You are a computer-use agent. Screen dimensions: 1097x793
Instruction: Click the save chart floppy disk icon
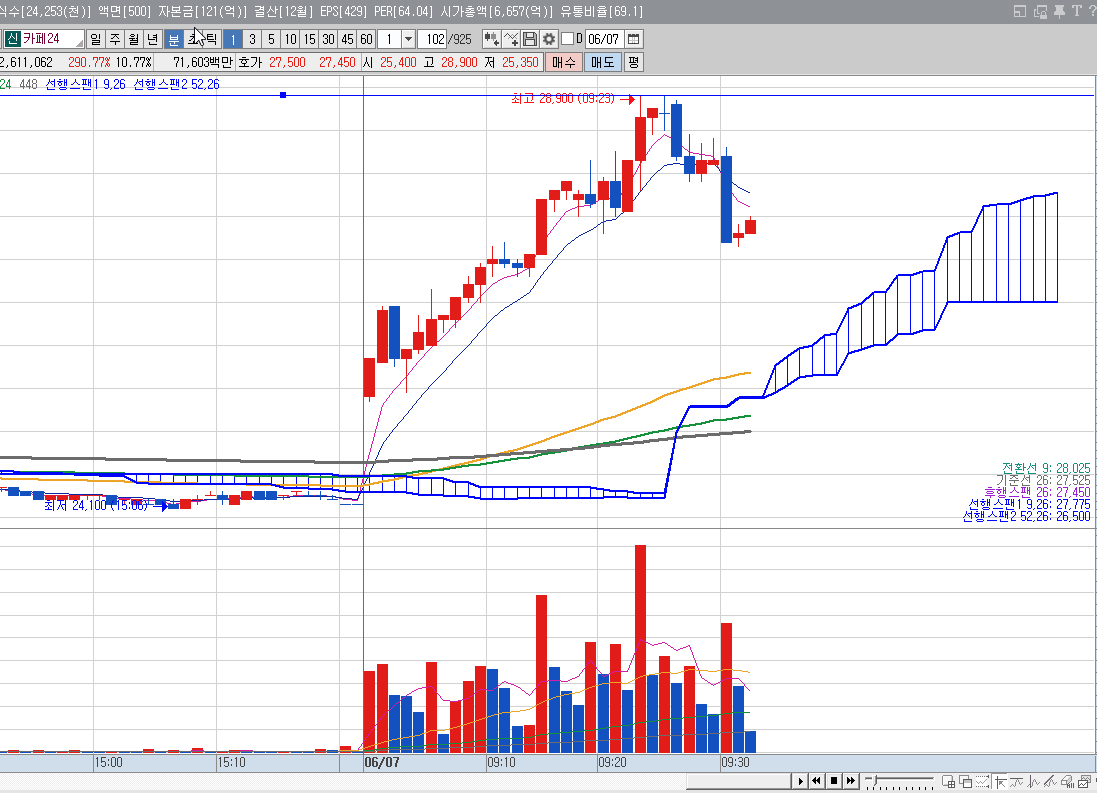(x=530, y=39)
